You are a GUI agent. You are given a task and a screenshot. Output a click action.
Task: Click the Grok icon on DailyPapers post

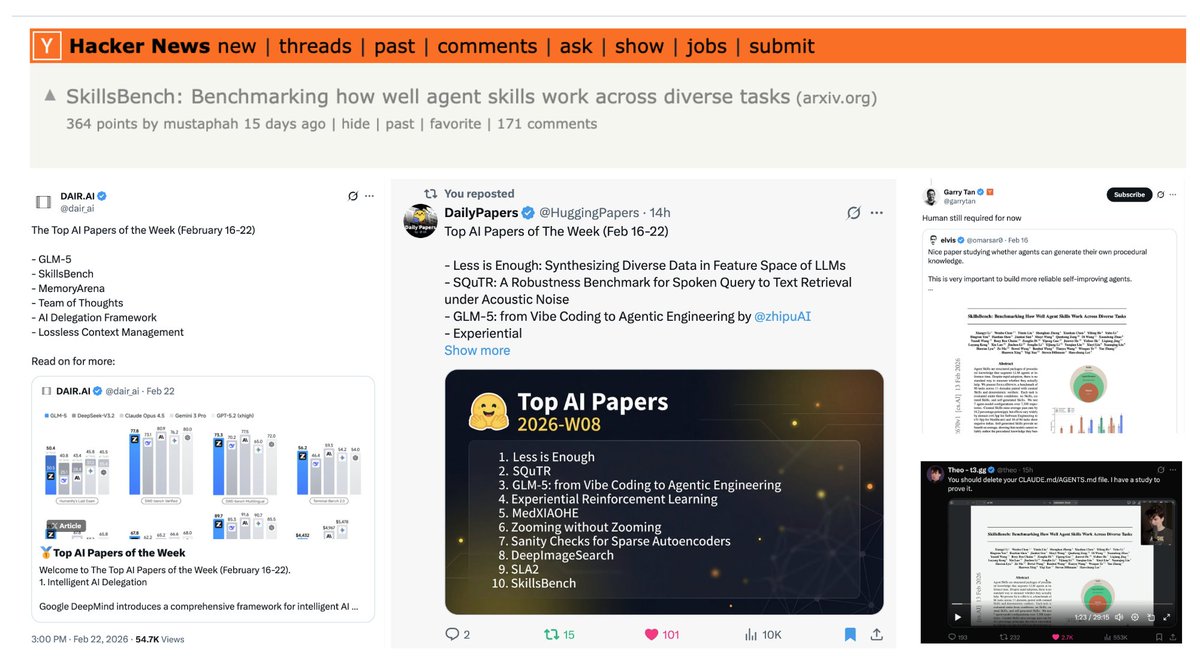point(853,213)
